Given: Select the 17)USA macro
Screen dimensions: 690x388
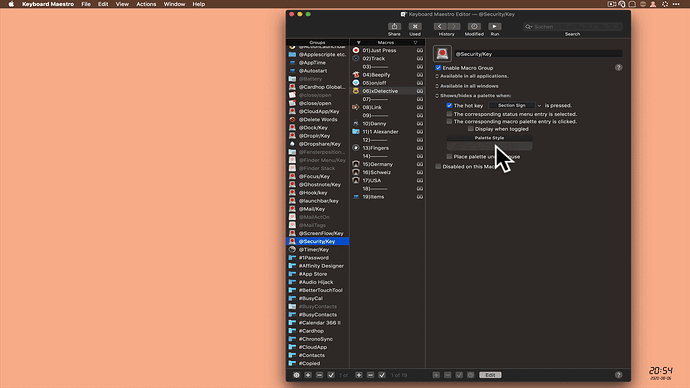Looking at the screenshot, I should (388, 181).
